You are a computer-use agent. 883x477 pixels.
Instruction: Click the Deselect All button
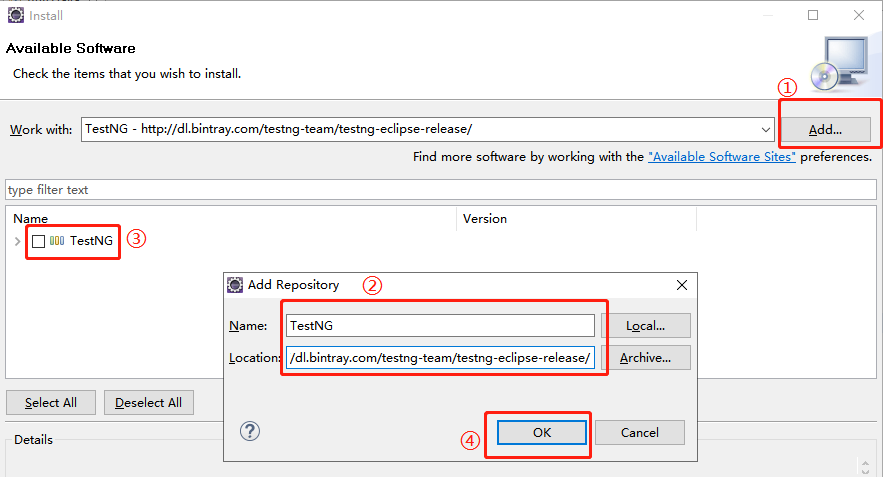[x=149, y=403]
